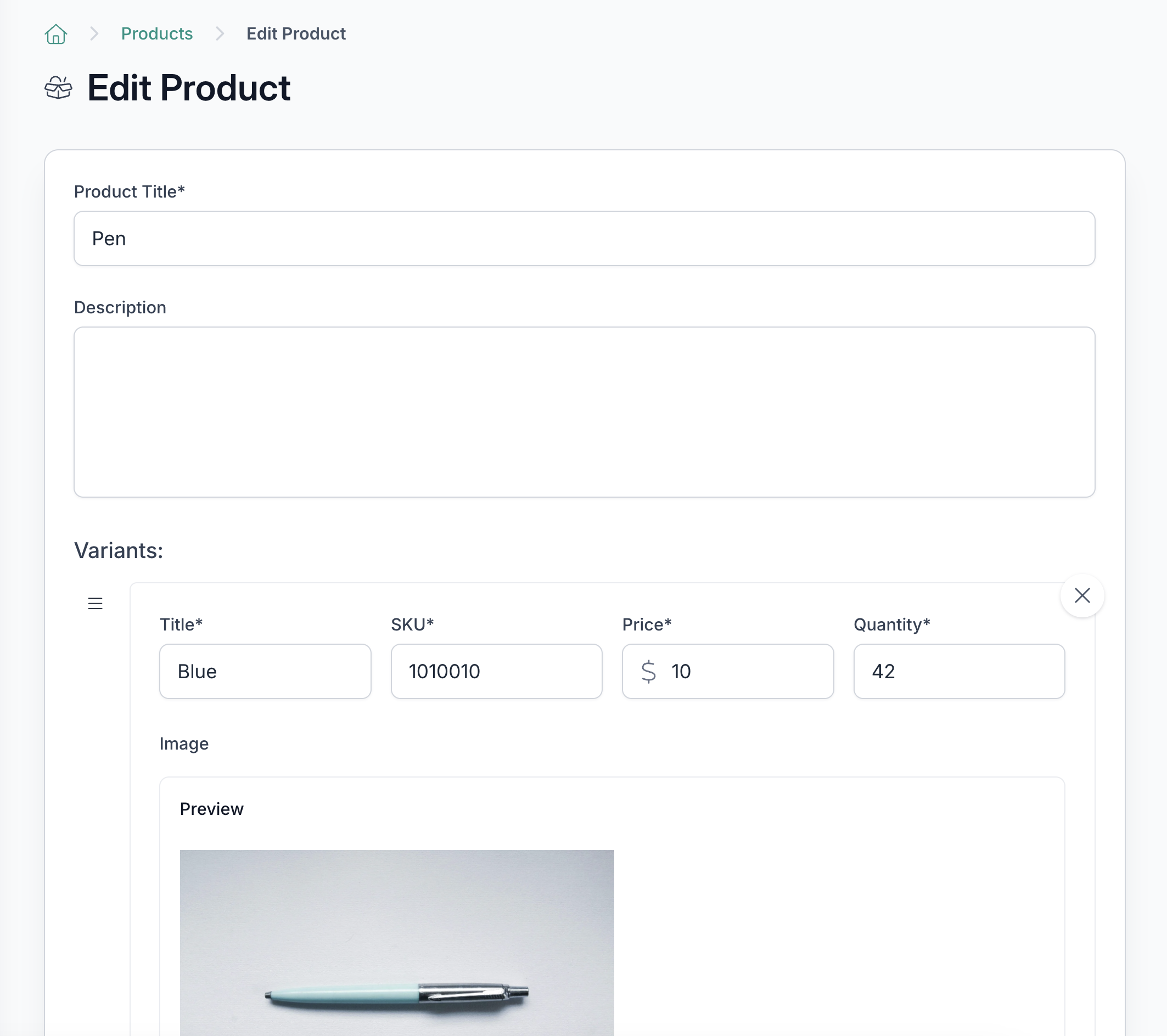Select the SKU field with 1010010
Screen dimensions: 1167x1036
pos(496,671)
